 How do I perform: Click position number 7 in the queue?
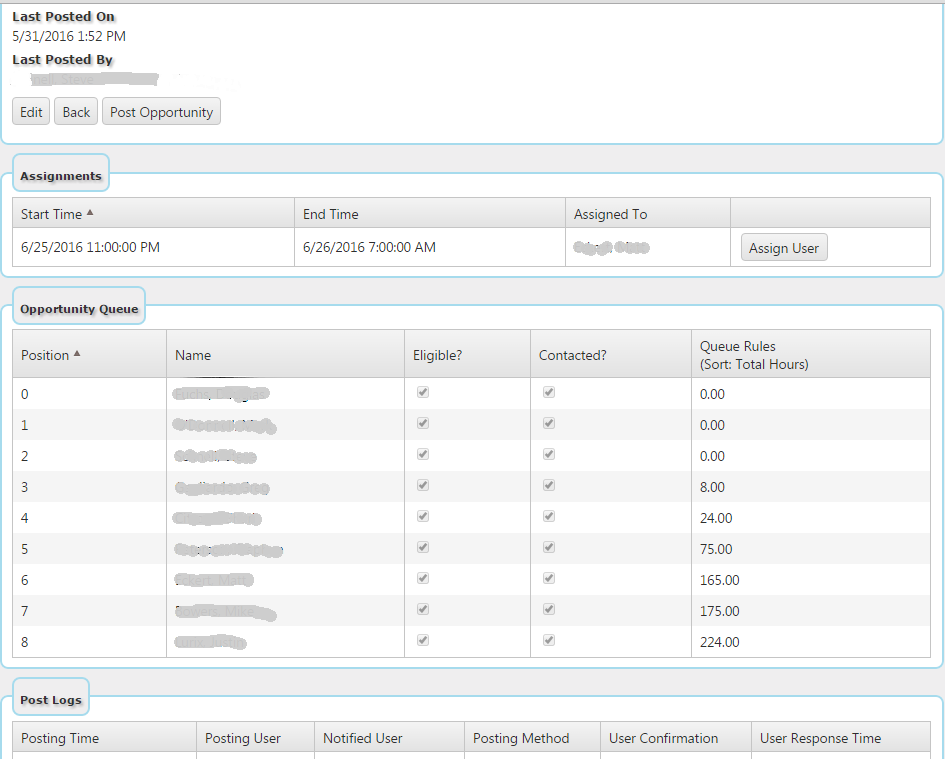25,611
